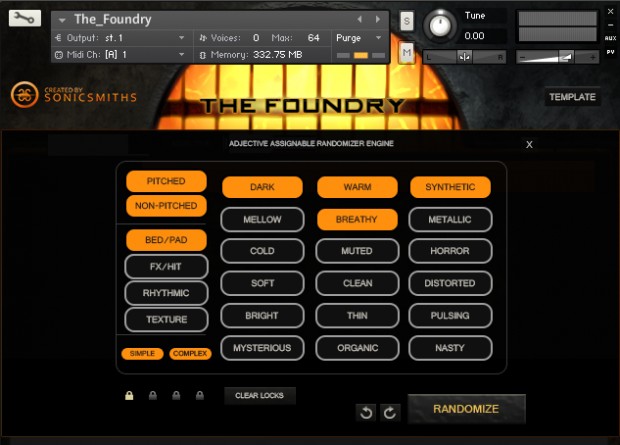Screen dimensions: 620x445
Task: Select the NASTY adjective
Action: click(450, 348)
